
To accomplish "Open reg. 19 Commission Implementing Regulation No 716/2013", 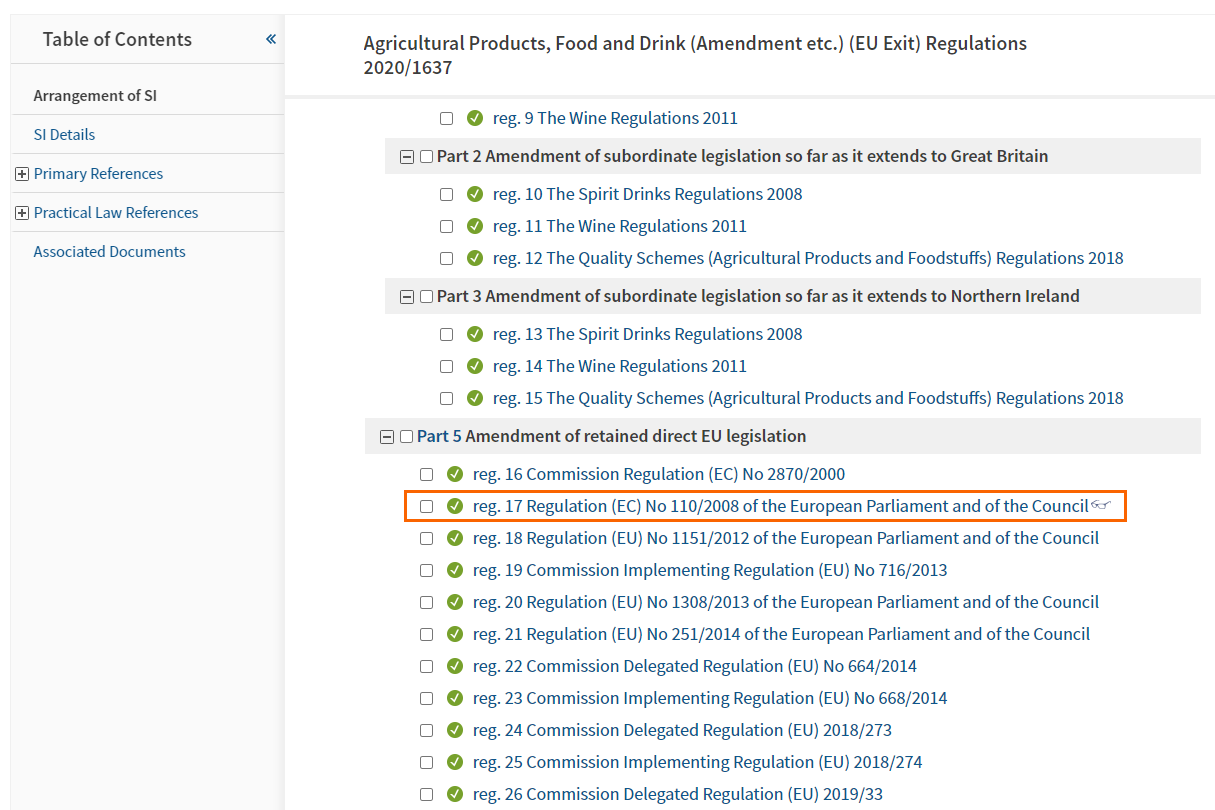I will (x=710, y=570).
